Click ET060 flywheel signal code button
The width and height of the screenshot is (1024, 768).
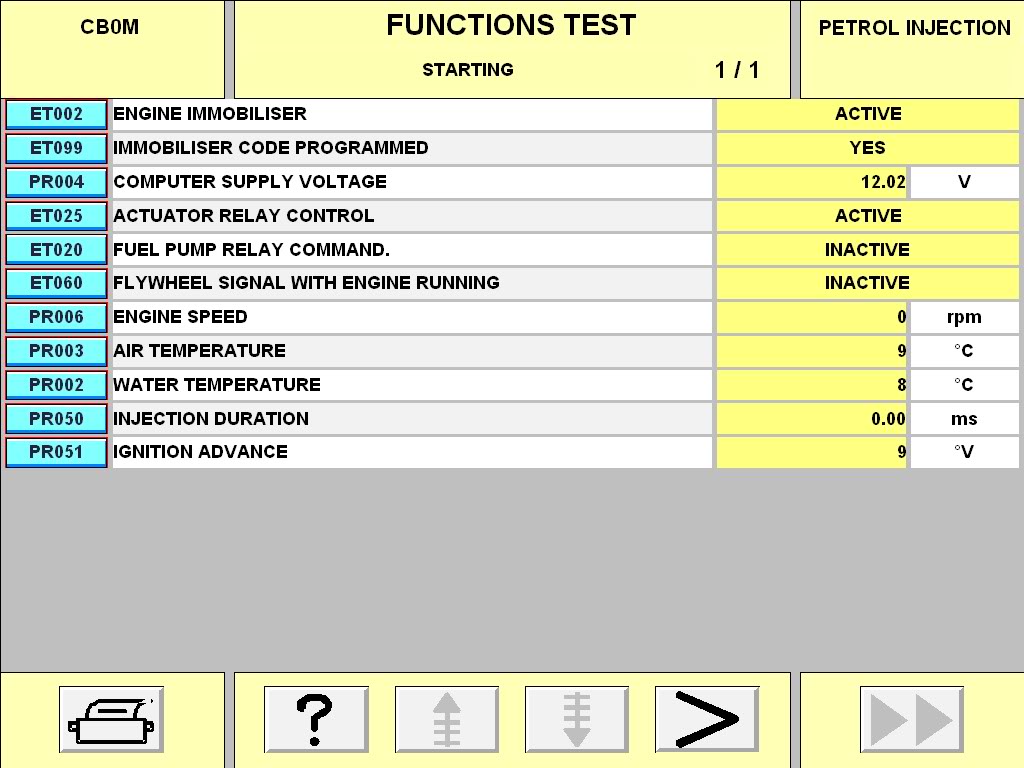click(x=56, y=283)
